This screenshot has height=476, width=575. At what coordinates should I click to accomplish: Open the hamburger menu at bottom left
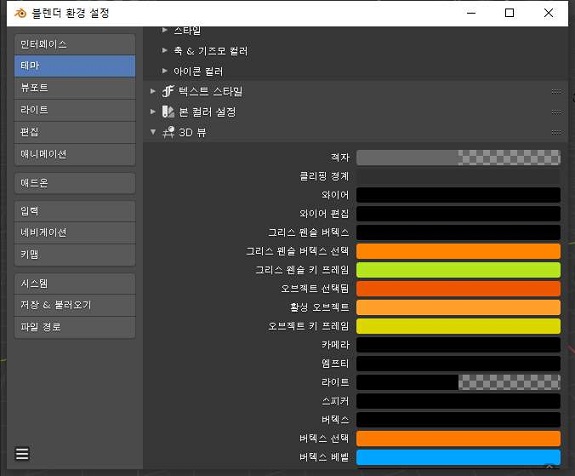22,454
